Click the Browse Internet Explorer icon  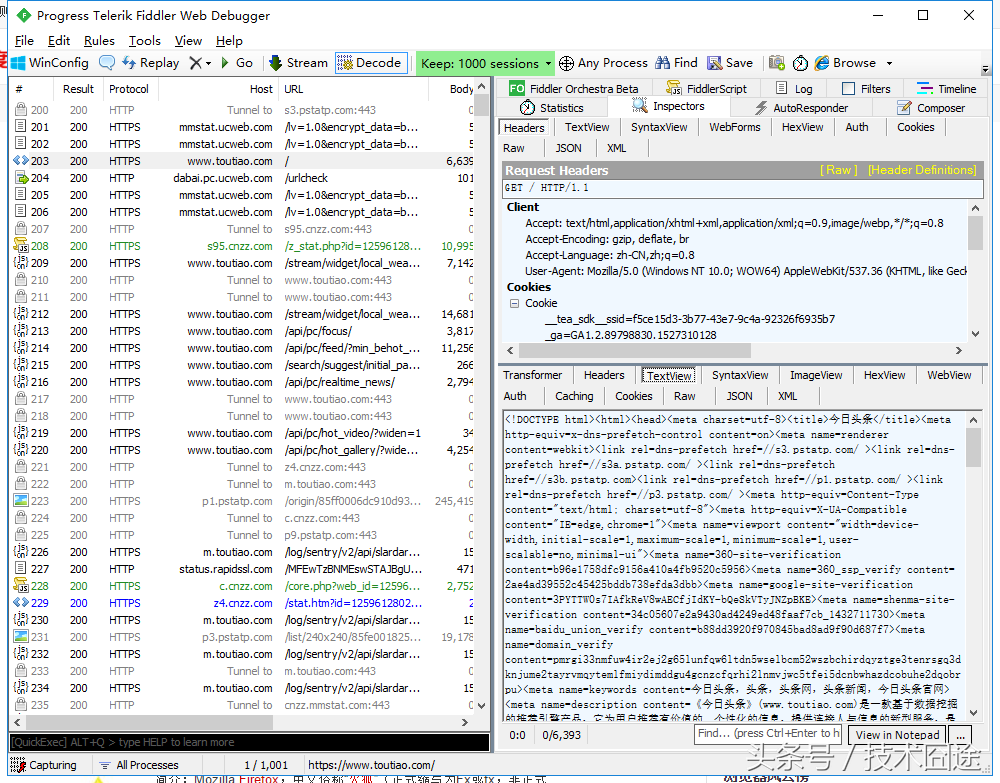[822, 62]
